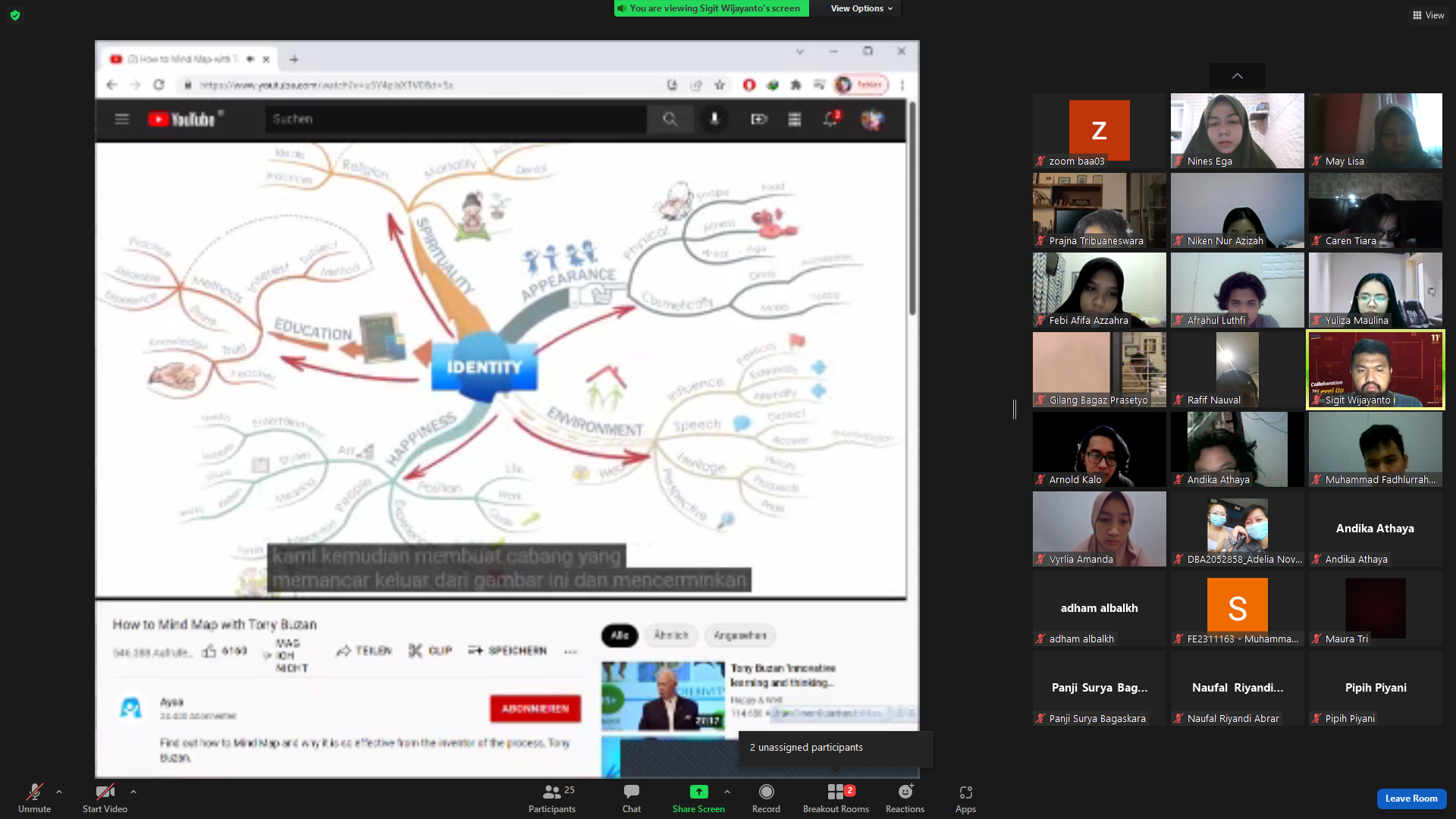Open the browser extensions puzzle icon
Screen dimensions: 1456x819
click(x=795, y=85)
